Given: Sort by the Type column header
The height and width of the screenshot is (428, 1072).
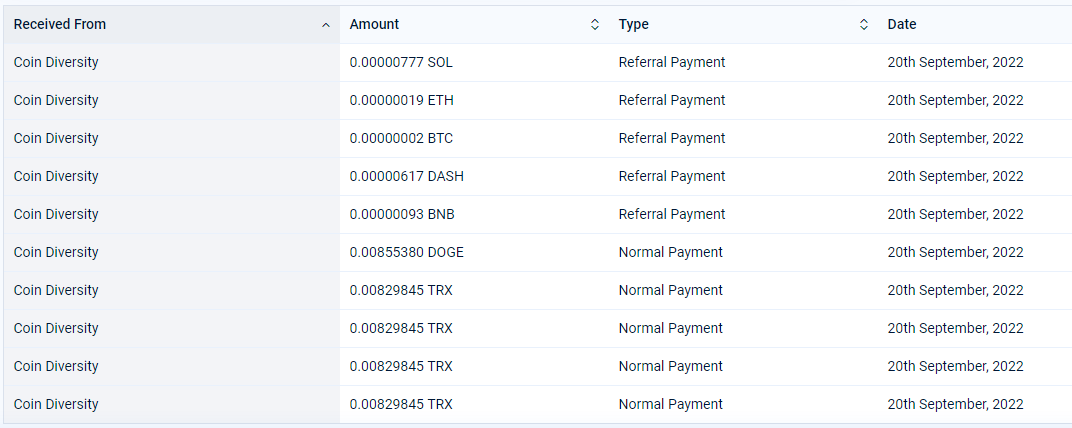Looking at the screenshot, I should [x=743, y=25].
